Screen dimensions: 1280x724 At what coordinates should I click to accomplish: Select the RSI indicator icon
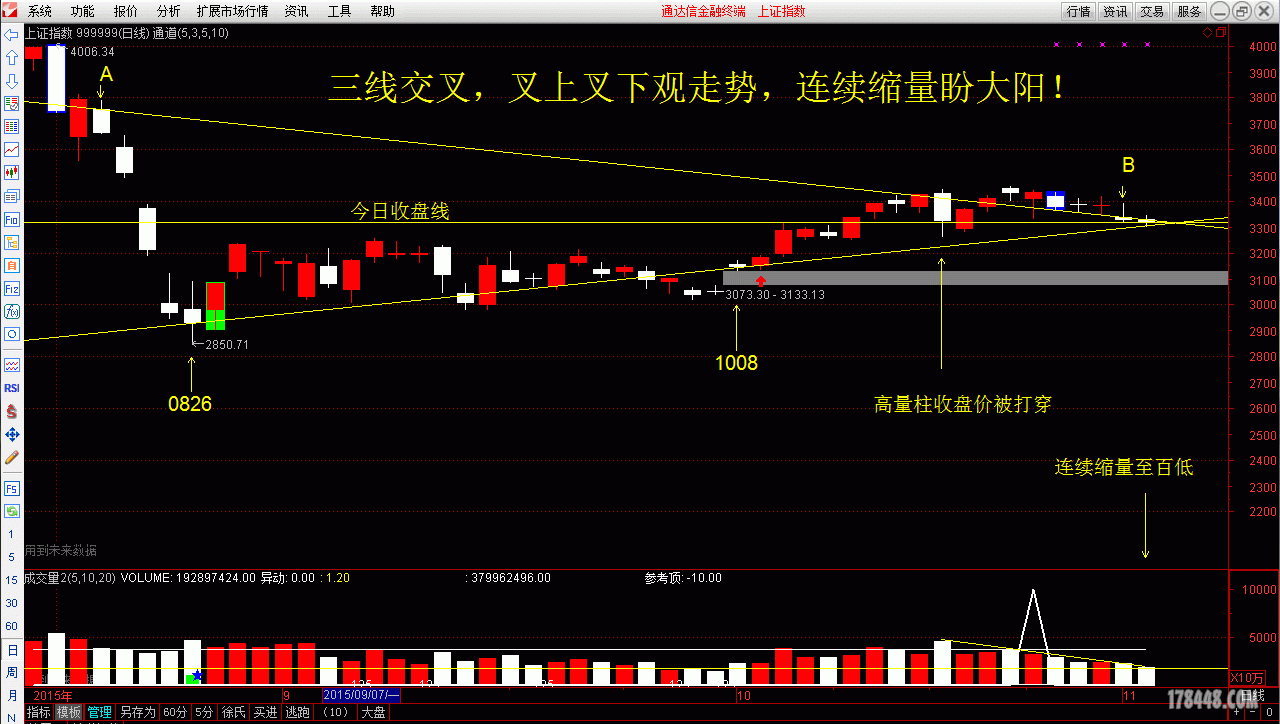pos(12,388)
